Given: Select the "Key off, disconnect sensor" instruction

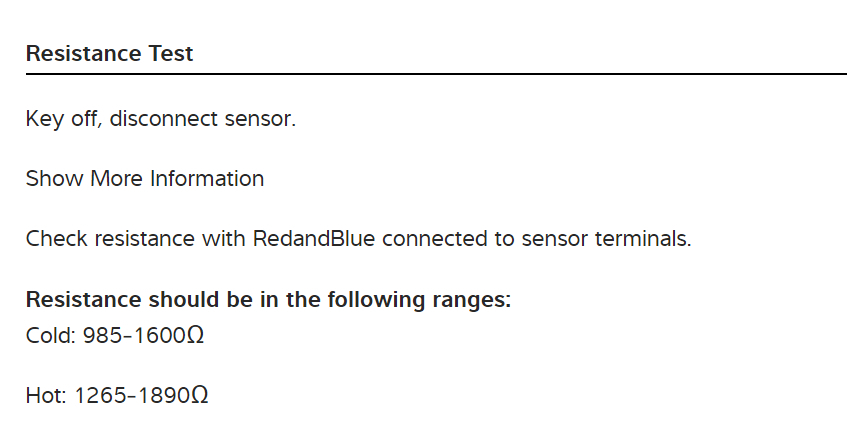Looking at the screenshot, I should pos(161,120).
